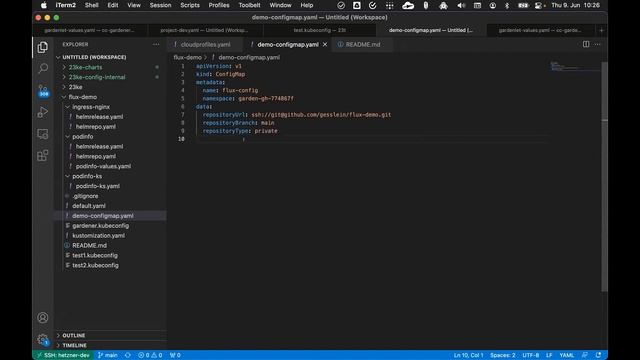Switch to cloudprofiles.yaml editor tab
This screenshot has height=360, width=640.
(x=205, y=44)
